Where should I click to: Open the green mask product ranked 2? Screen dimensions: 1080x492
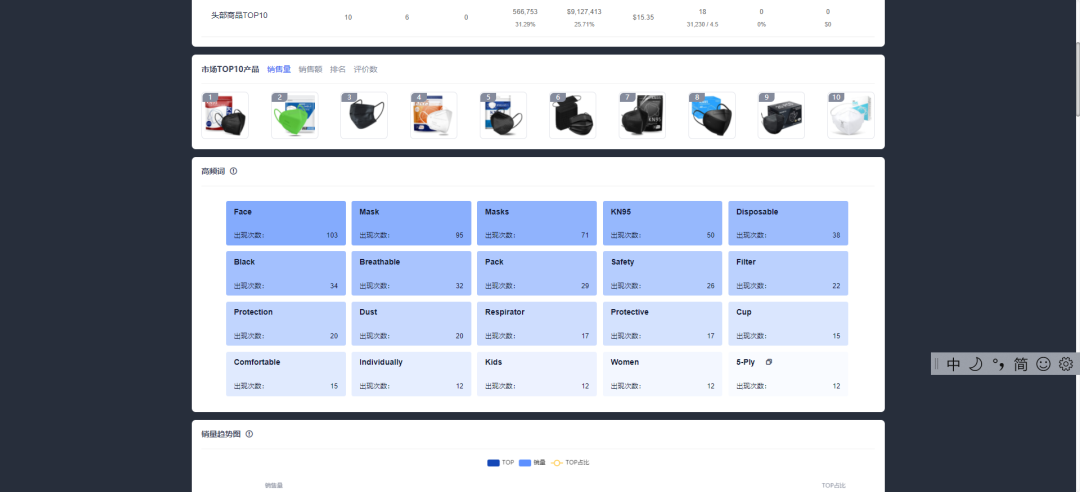tap(294, 116)
